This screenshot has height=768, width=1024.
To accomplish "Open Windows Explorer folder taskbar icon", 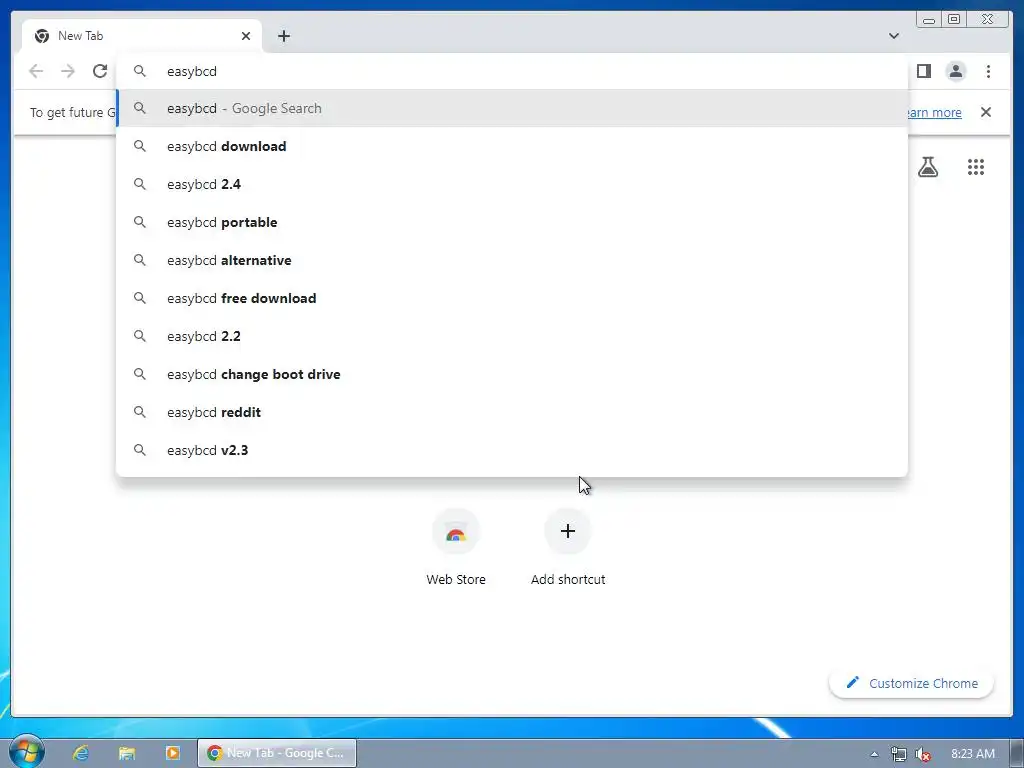I will [127, 753].
